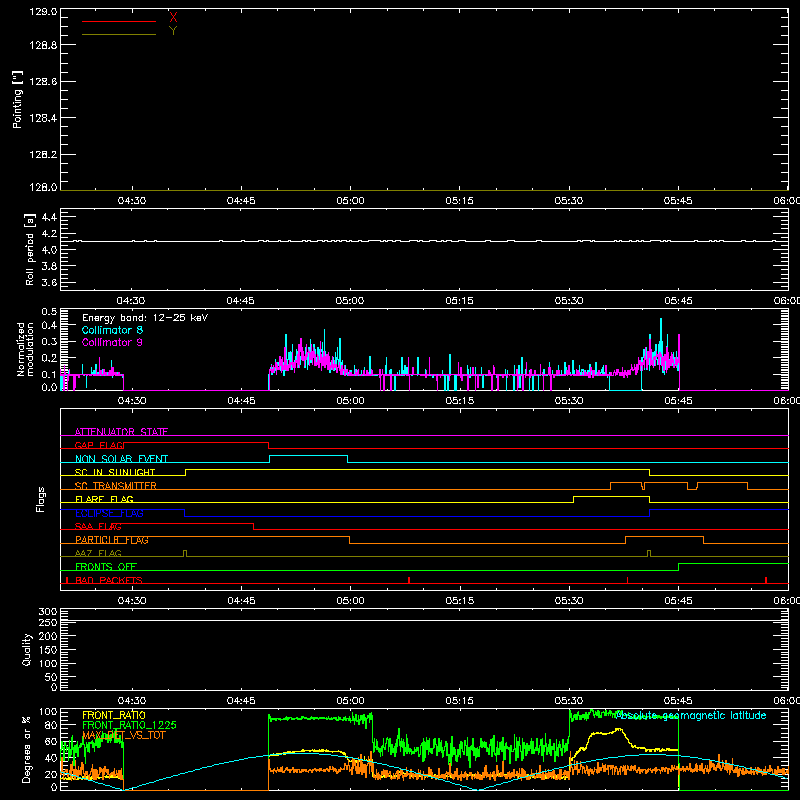Click the Pointing axis title
800x800 pixels.
tap(18, 100)
